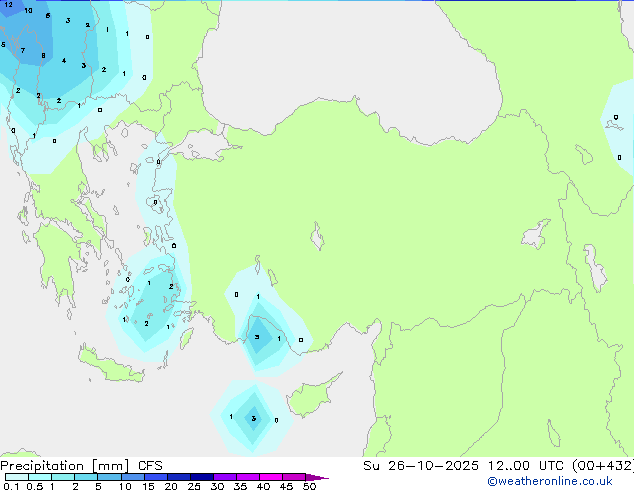The width and height of the screenshot is (634, 490).
Task: Select the 40–45 mm magenta legend swatch
Action: pyautogui.click(x=271, y=477)
